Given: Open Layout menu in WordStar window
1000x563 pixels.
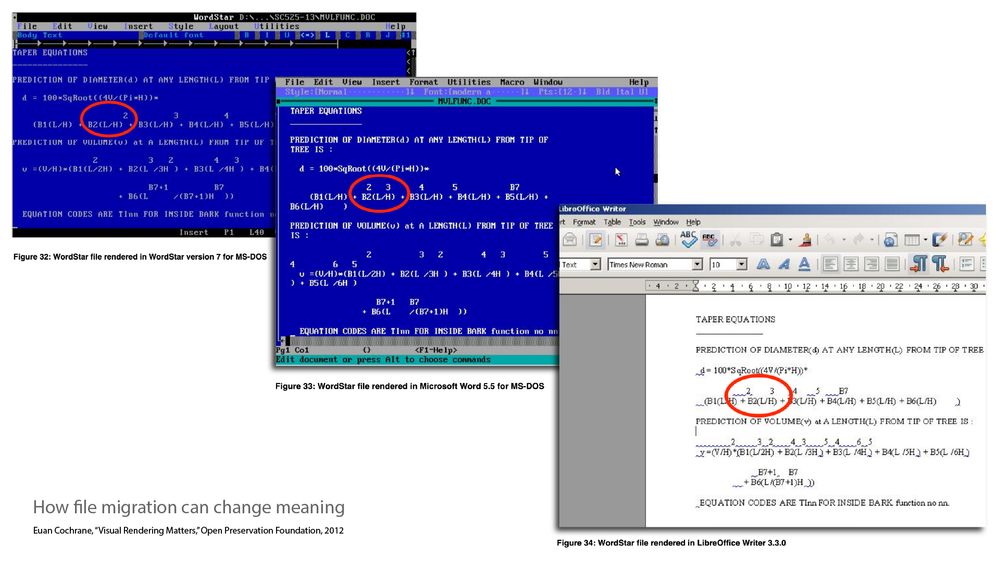Looking at the screenshot, I should (223, 26).
